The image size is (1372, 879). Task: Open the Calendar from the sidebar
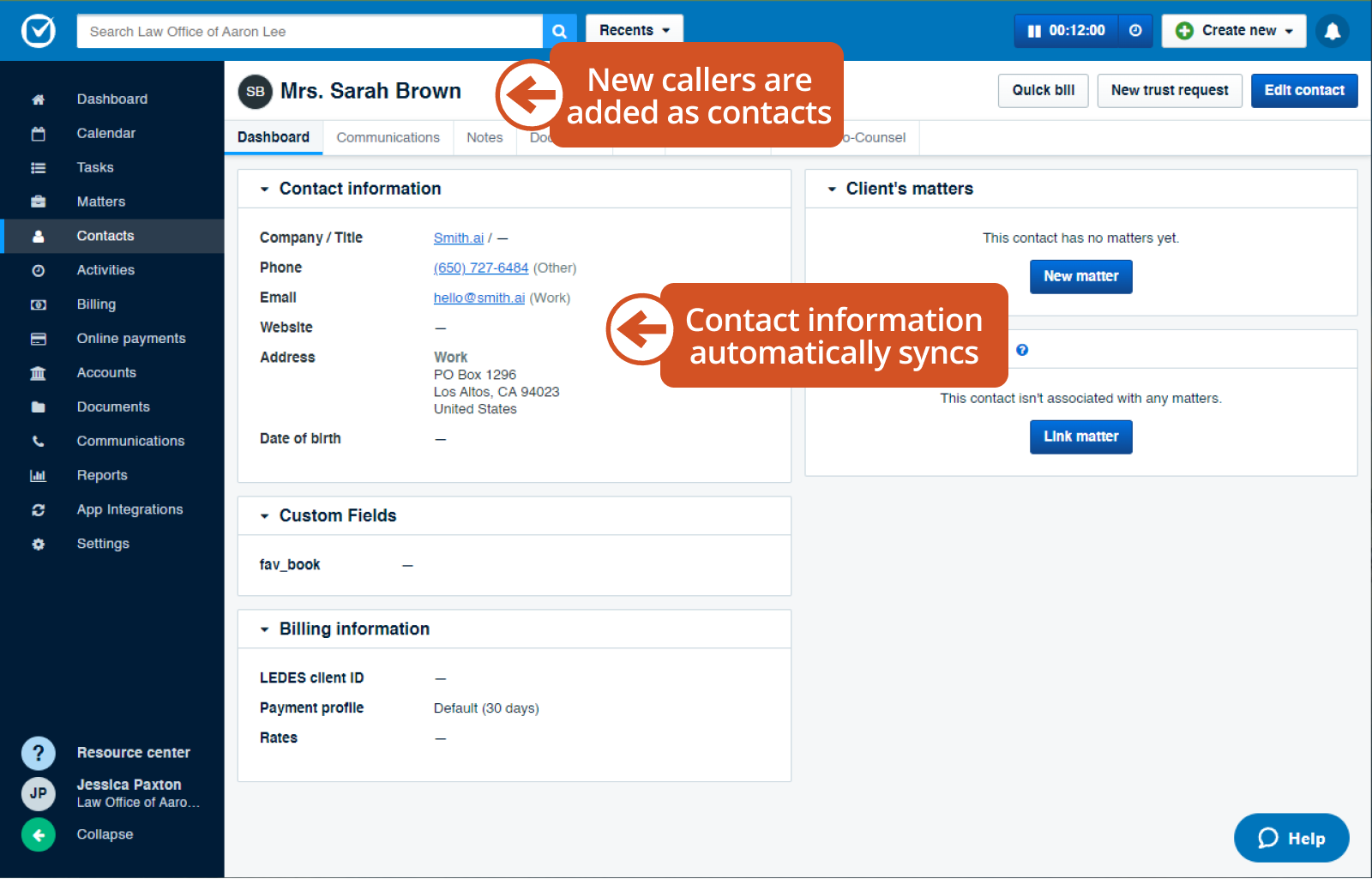[x=39, y=133]
